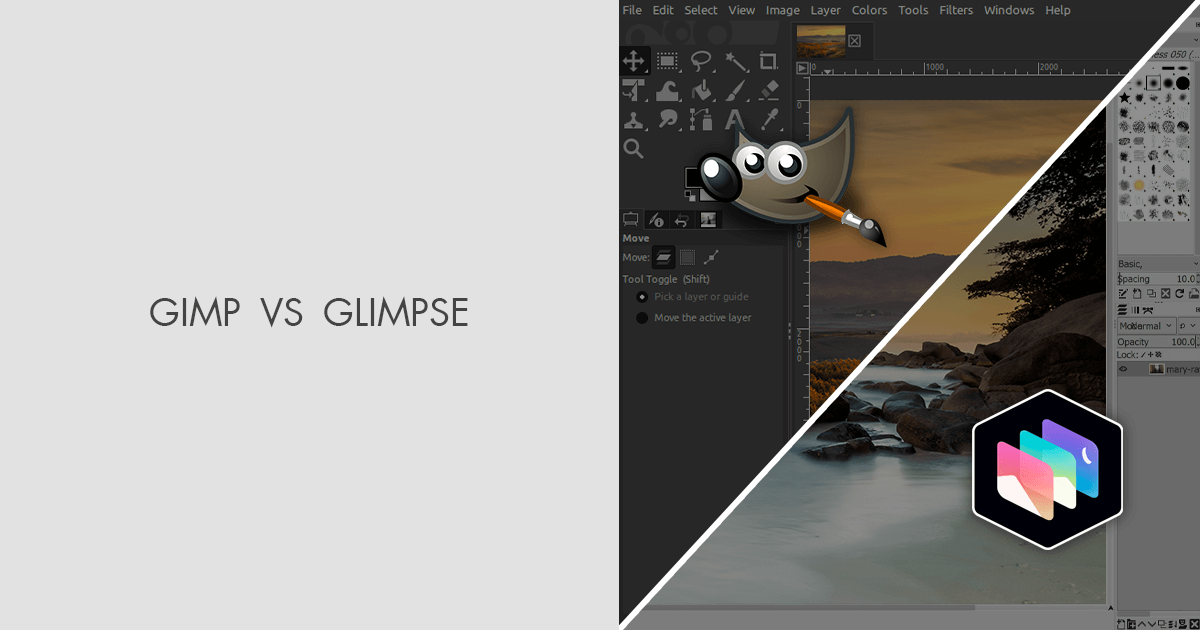Screen dimensions: 1200x630
Task: Click the Tool Options tab icon
Action: 632,220
